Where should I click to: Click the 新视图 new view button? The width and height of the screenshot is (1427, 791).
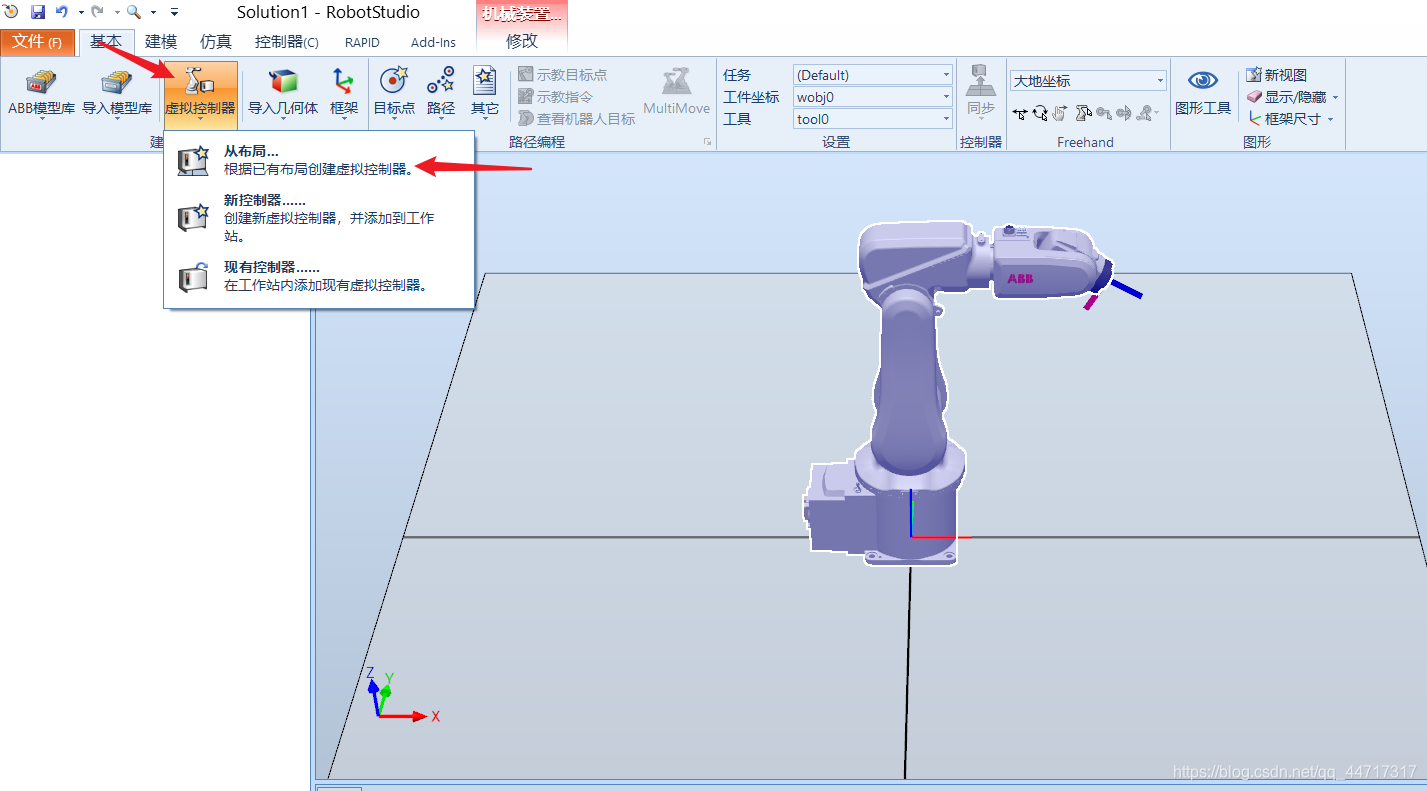click(1276, 75)
